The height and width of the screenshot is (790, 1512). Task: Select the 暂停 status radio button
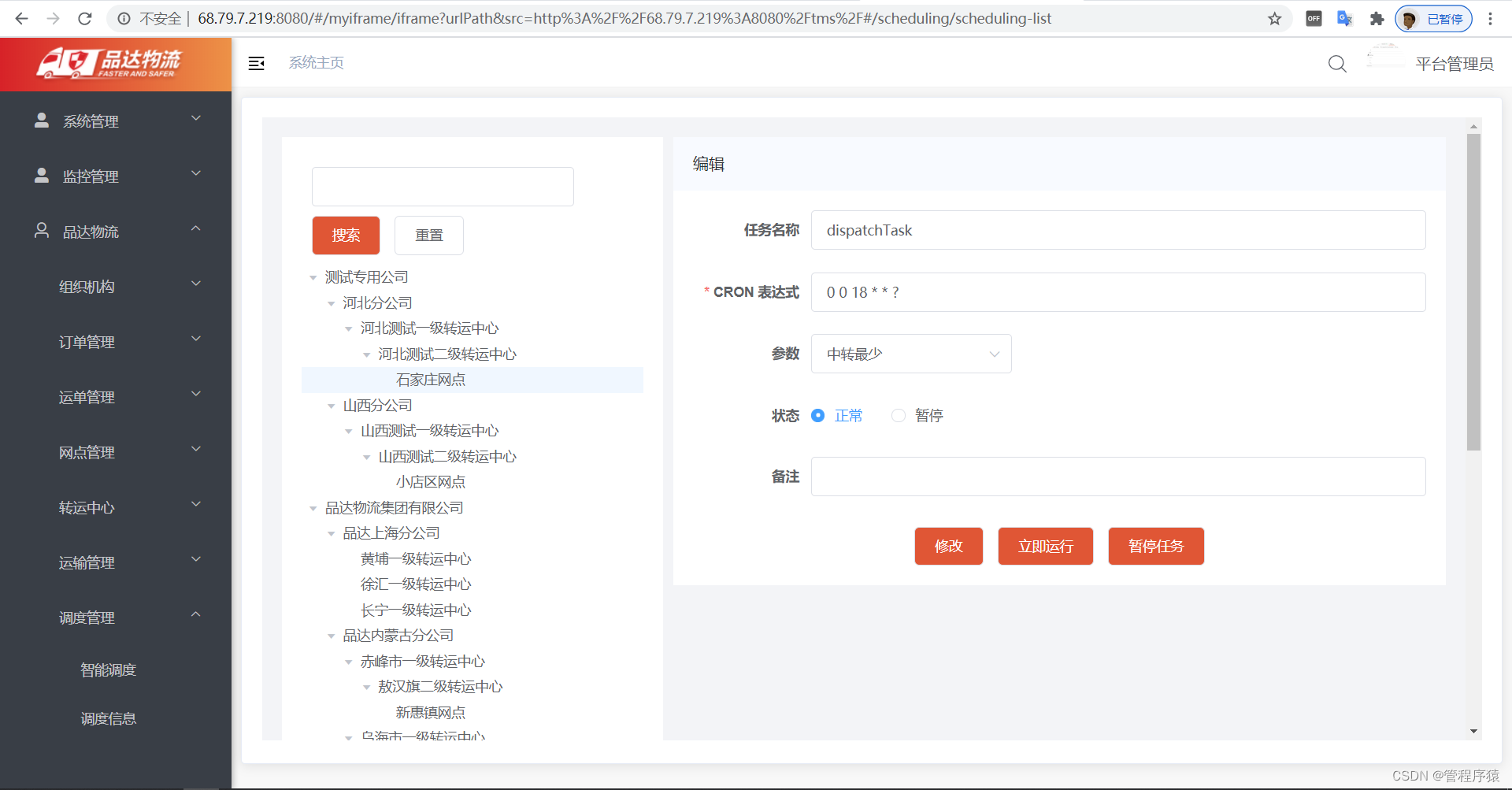pyautogui.click(x=898, y=415)
